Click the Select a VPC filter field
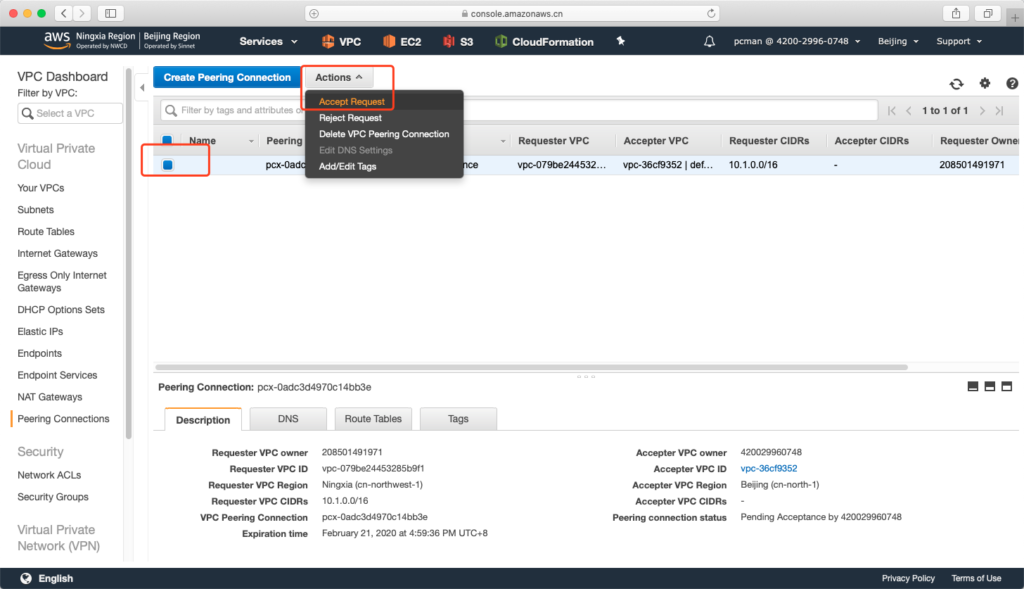The height and width of the screenshot is (589, 1024). (x=70, y=113)
